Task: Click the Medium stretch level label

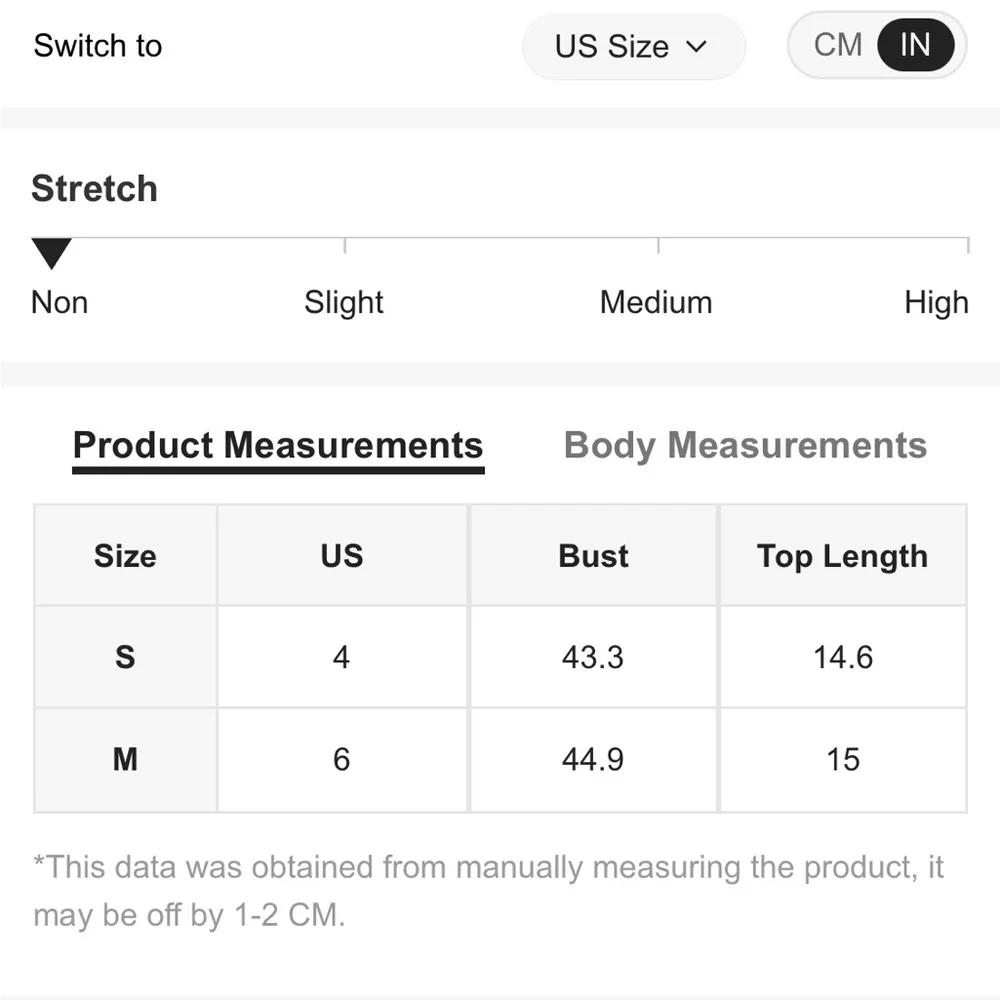Action: [656, 302]
